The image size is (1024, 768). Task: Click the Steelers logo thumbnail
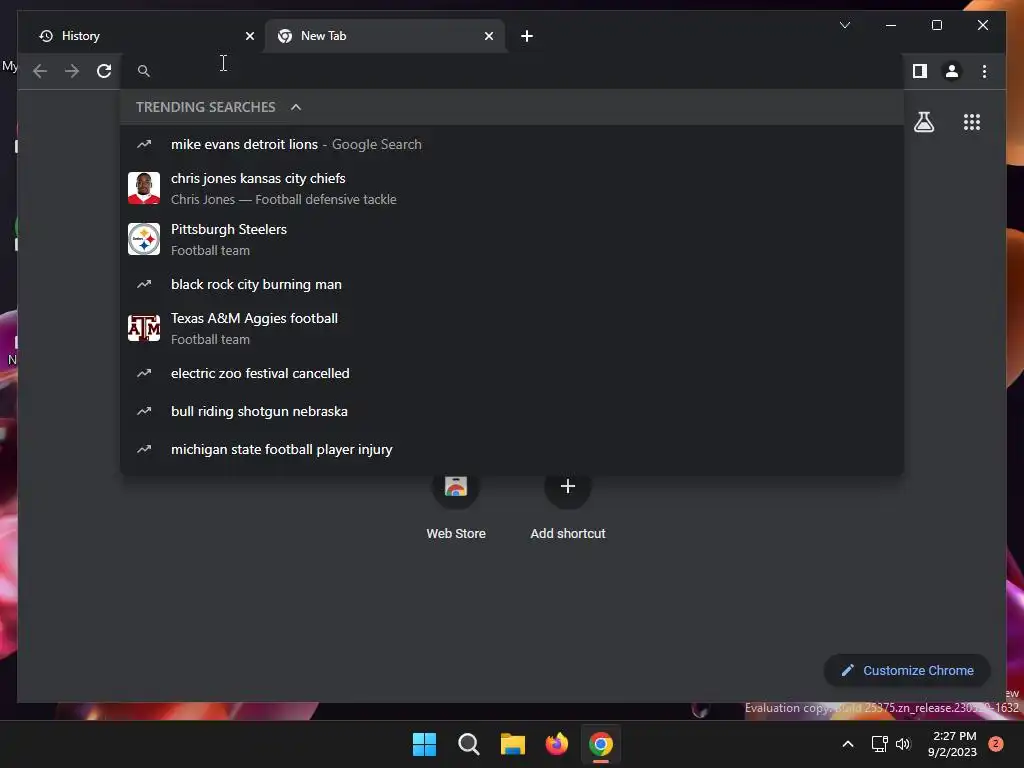click(x=144, y=239)
